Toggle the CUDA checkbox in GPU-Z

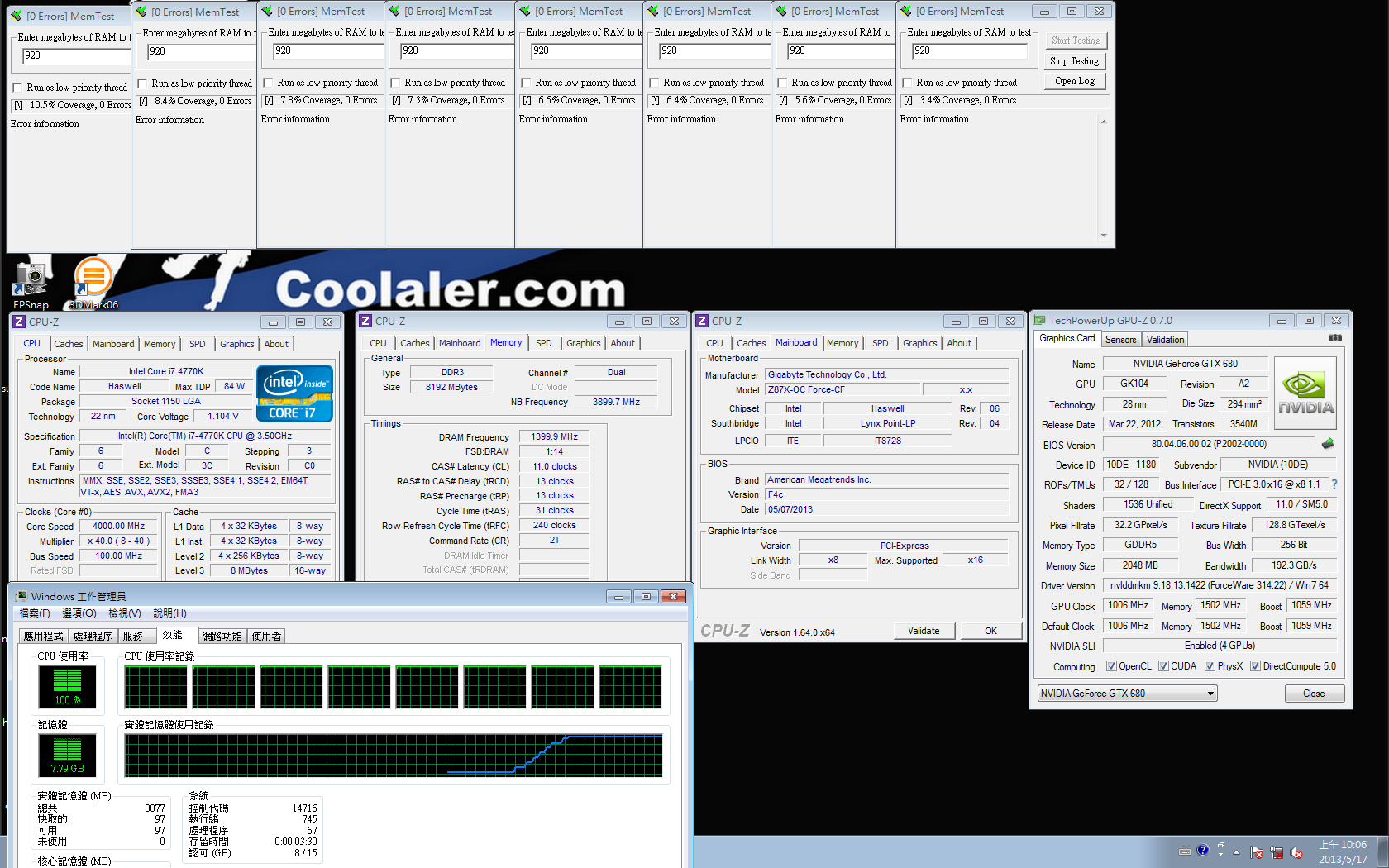[1163, 666]
